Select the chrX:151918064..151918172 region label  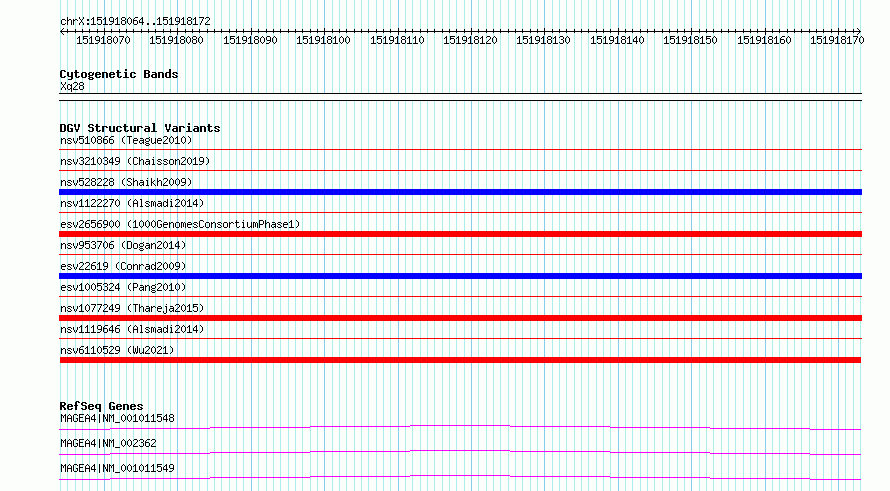pyautogui.click(x=135, y=22)
